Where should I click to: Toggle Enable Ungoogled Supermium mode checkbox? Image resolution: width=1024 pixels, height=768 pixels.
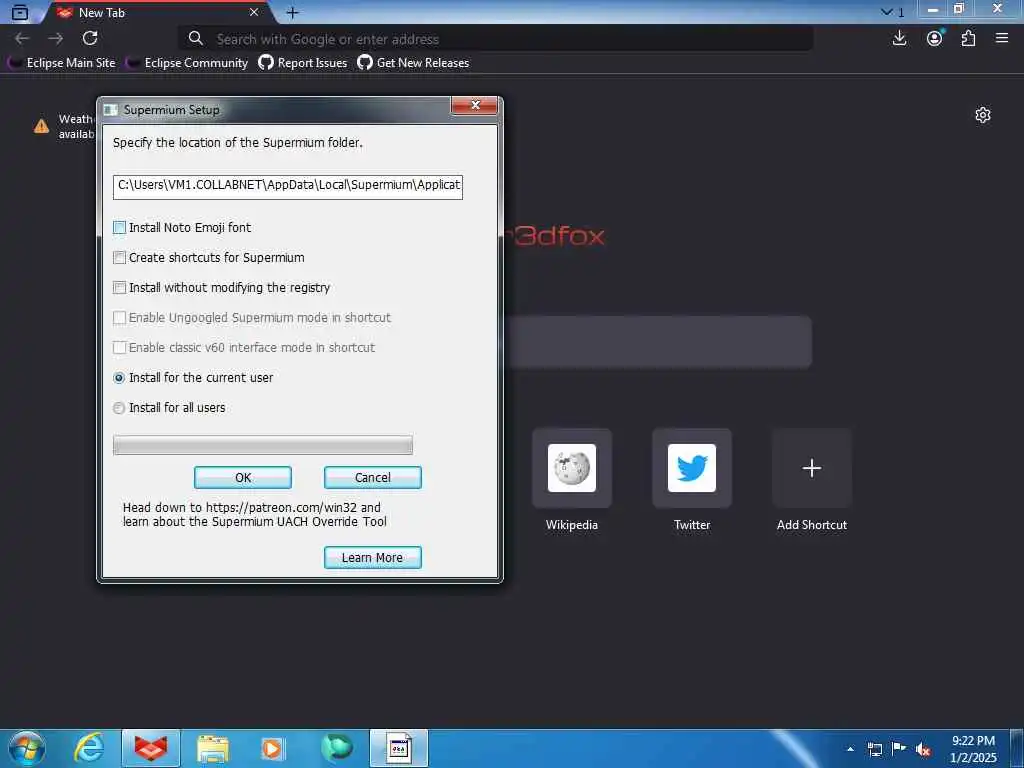tap(120, 317)
